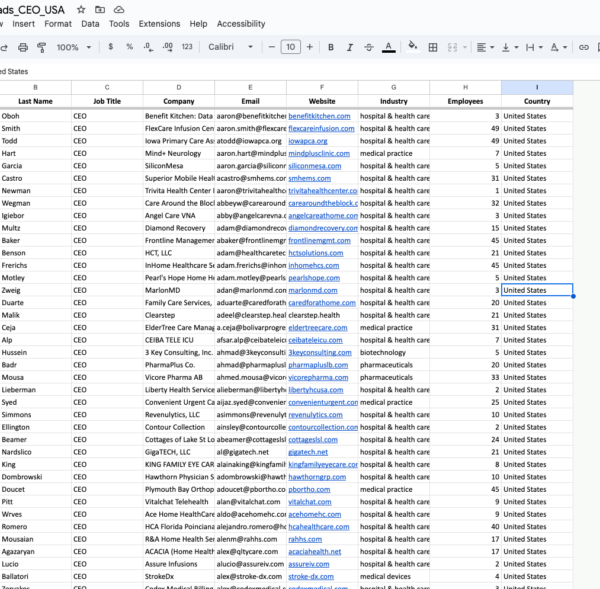Click the move to folder icon
This screenshot has width=600, height=589.
100,10
